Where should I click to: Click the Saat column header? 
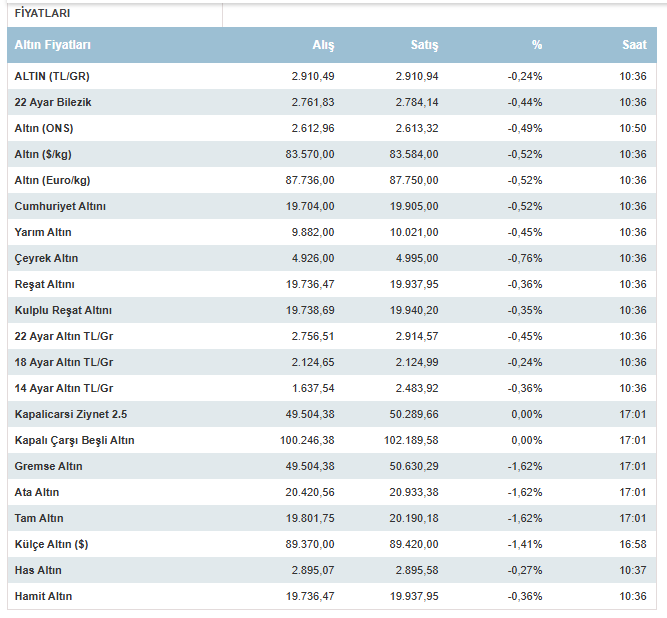[634, 45]
